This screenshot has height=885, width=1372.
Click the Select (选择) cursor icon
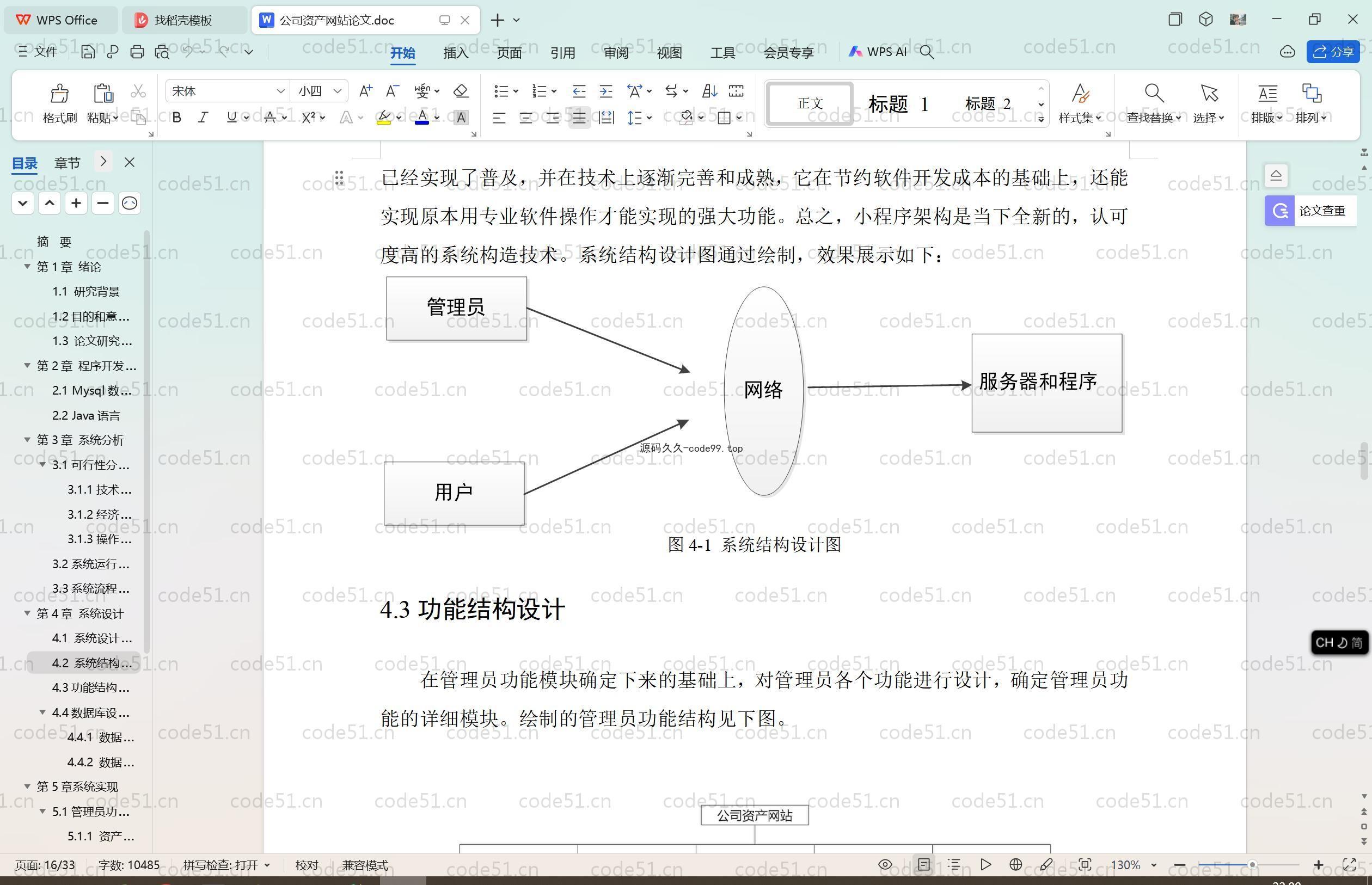click(x=1208, y=93)
